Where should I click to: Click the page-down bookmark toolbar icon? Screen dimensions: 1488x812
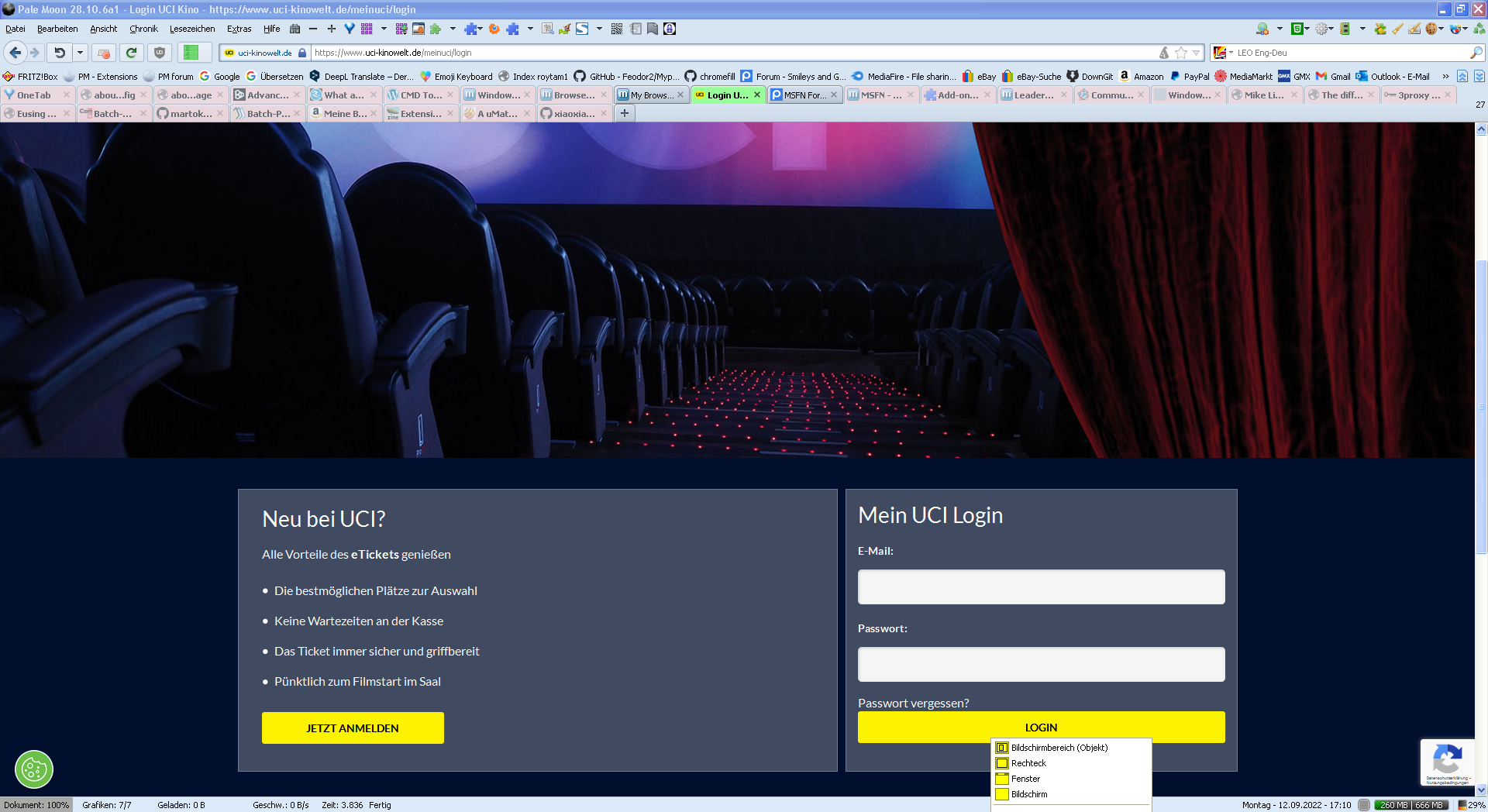pyautogui.click(x=1479, y=76)
